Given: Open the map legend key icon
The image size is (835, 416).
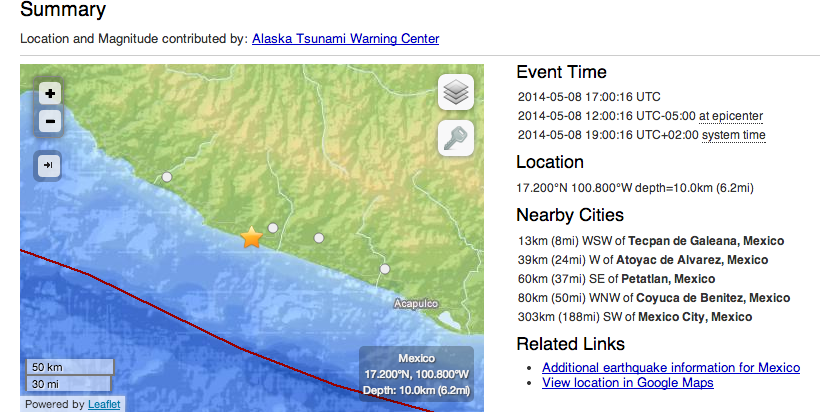Looking at the screenshot, I should click(x=456, y=138).
